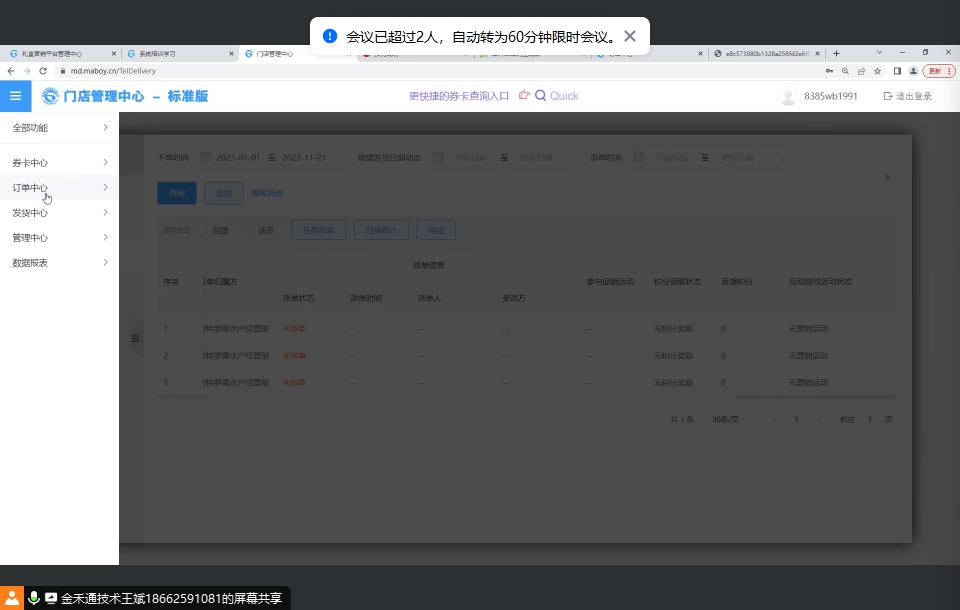The height and width of the screenshot is (610, 960).
Task: Click 退出登录 logout link
Action: [907, 96]
